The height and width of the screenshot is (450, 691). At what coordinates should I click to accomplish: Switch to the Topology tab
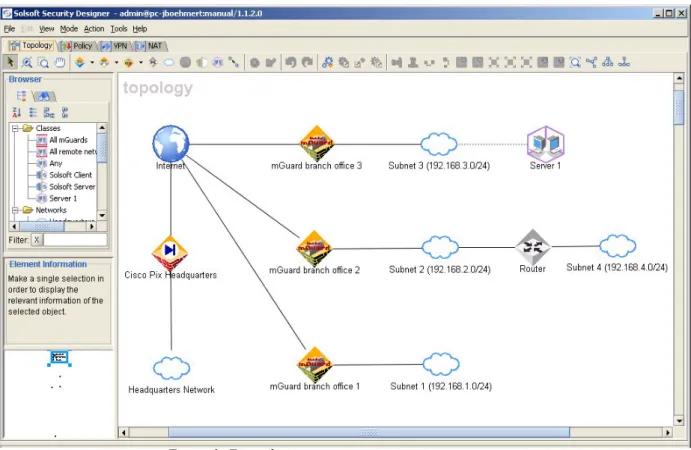pyautogui.click(x=31, y=45)
